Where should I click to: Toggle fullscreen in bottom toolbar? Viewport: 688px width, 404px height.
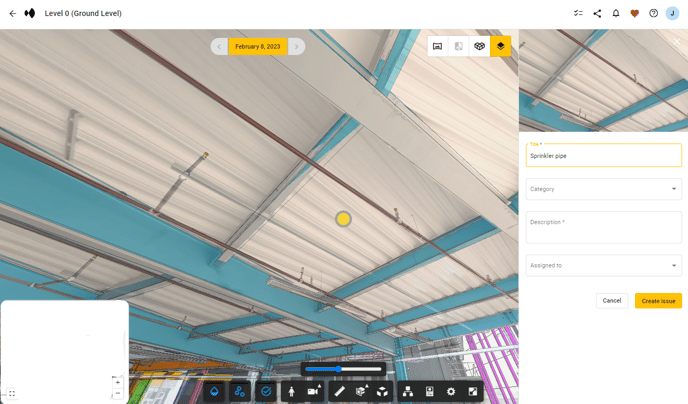coord(473,391)
